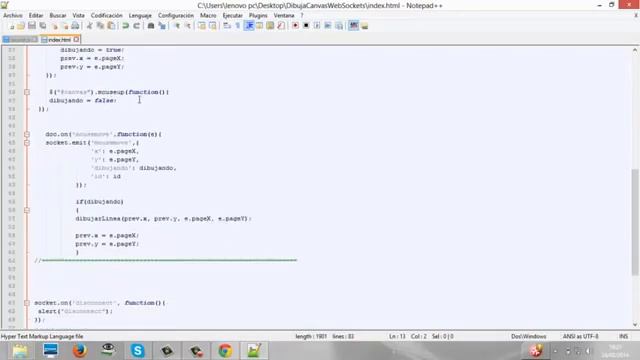Open Skype from the taskbar
Viewport: 640px width, 360px height.
138,351
